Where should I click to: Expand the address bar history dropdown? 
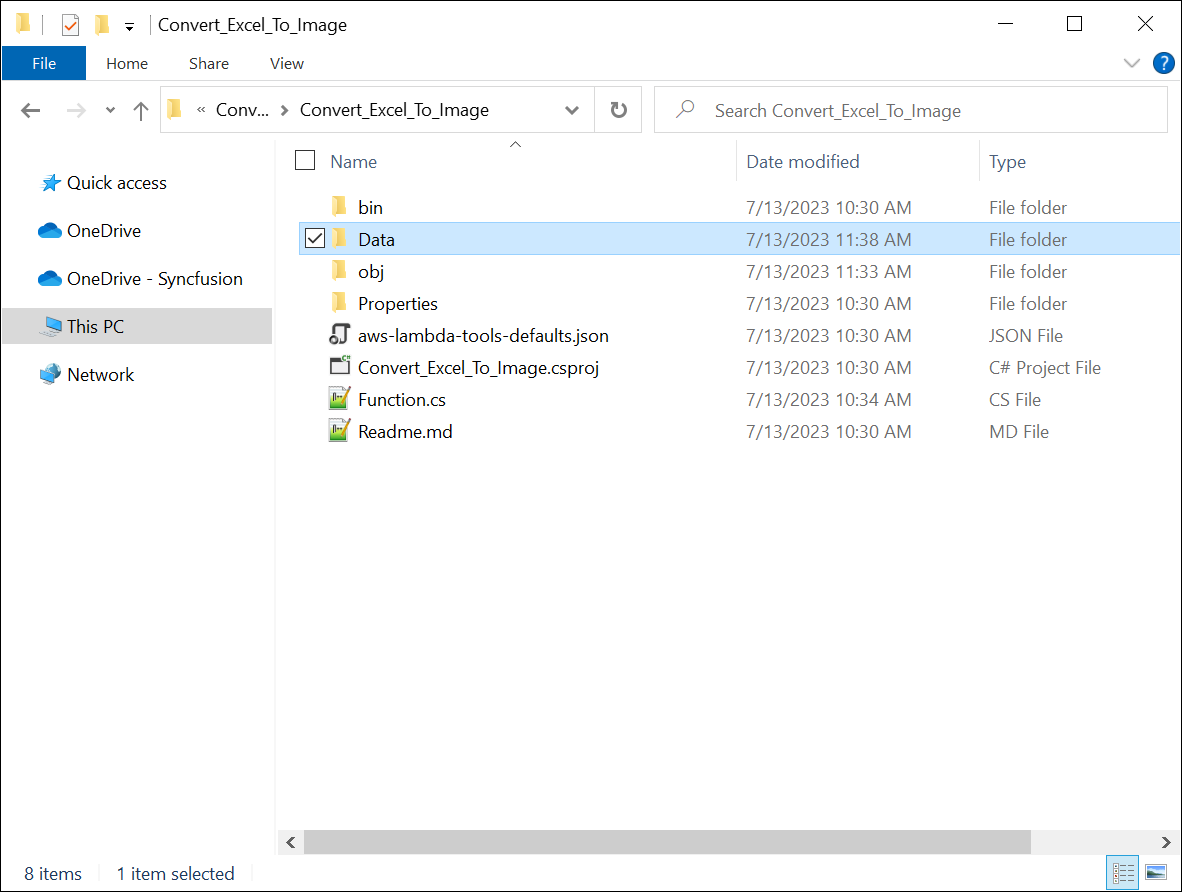[572, 111]
